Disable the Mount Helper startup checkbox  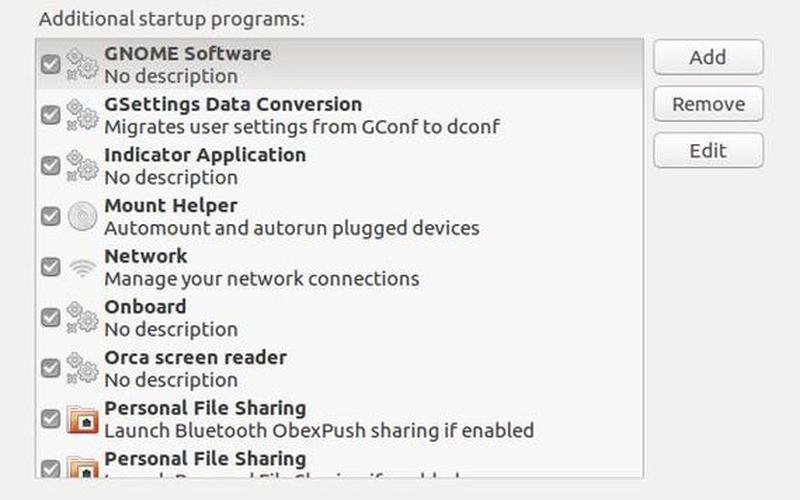point(51,216)
